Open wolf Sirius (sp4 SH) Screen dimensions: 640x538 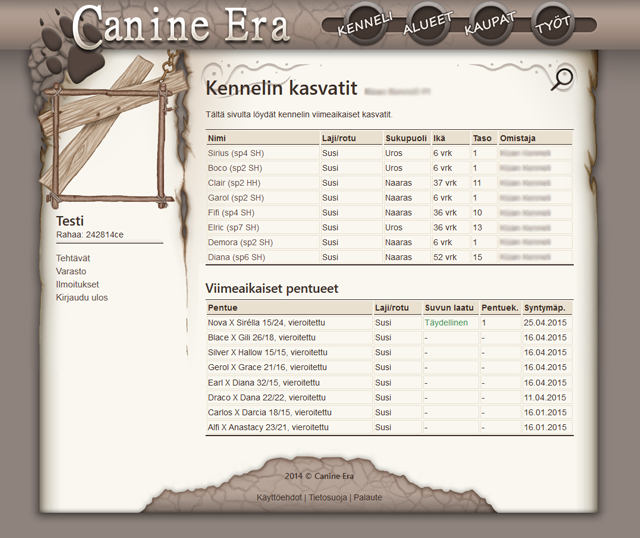pos(235,153)
